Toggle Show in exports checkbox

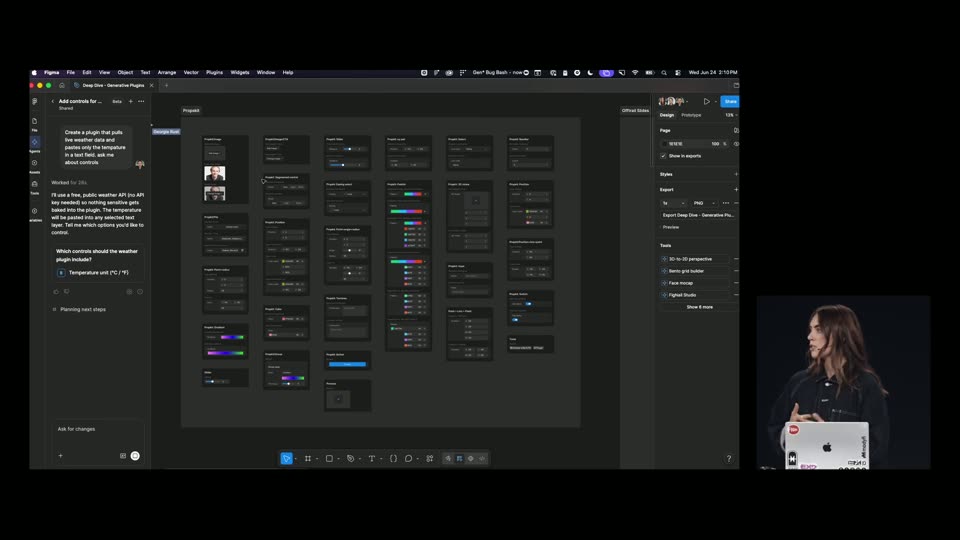(663, 156)
